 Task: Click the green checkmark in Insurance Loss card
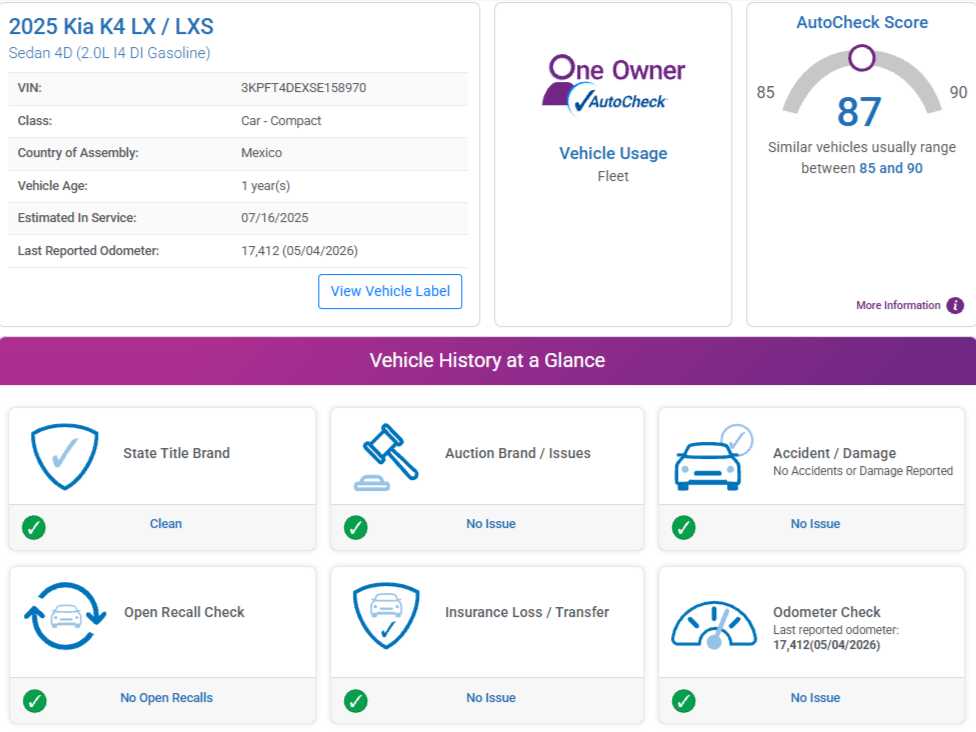pos(355,701)
